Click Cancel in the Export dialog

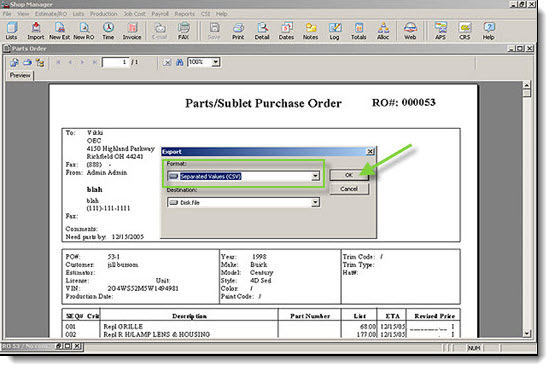tap(349, 189)
